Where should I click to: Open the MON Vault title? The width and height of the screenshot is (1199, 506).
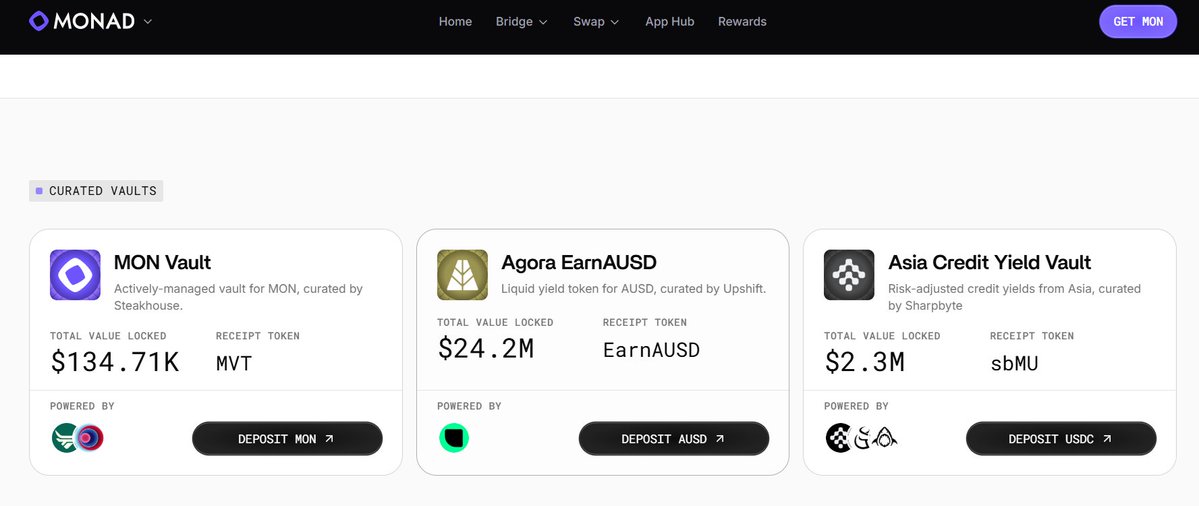tap(162, 262)
